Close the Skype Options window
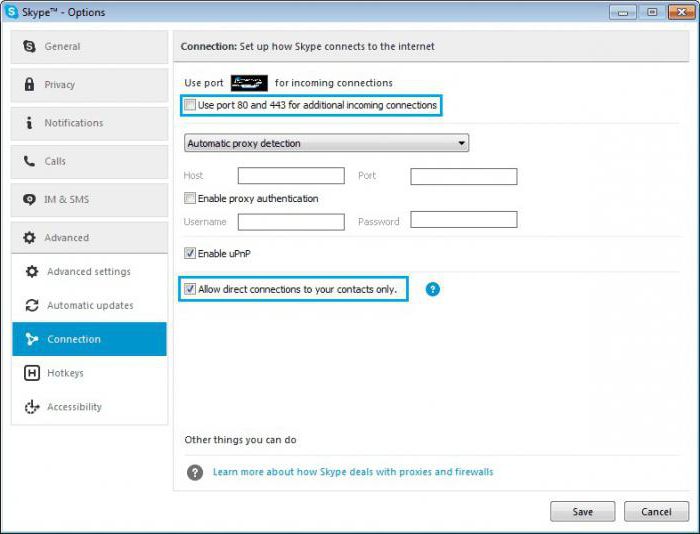 [x=682, y=12]
